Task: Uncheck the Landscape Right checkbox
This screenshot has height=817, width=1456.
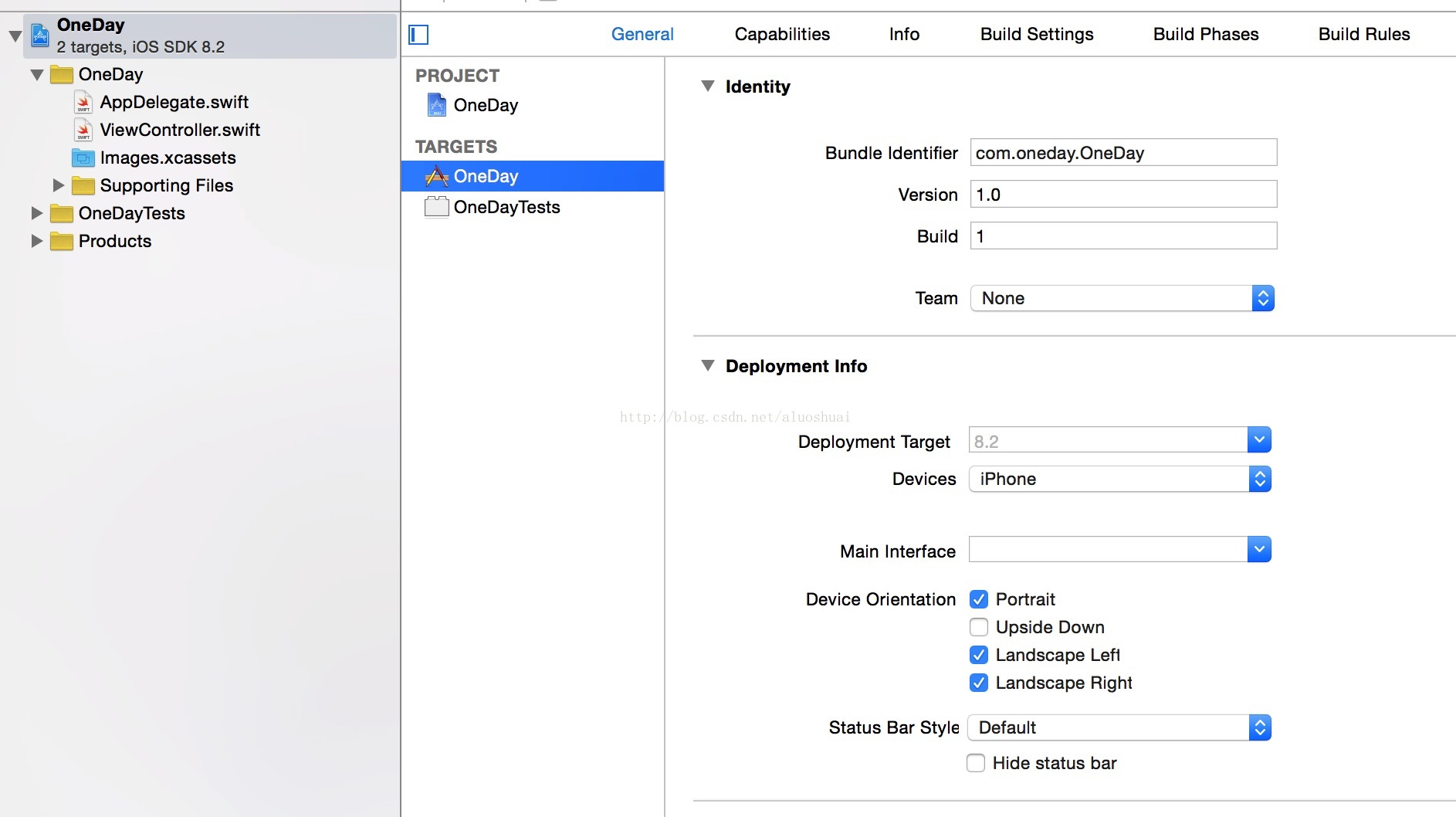Action: (x=979, y=683)
